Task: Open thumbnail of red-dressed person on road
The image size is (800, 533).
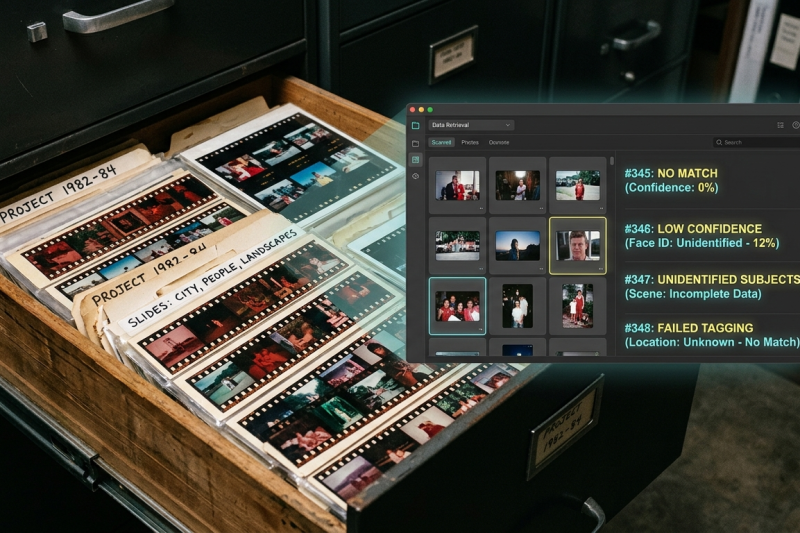Action: [x=578, y=185]
